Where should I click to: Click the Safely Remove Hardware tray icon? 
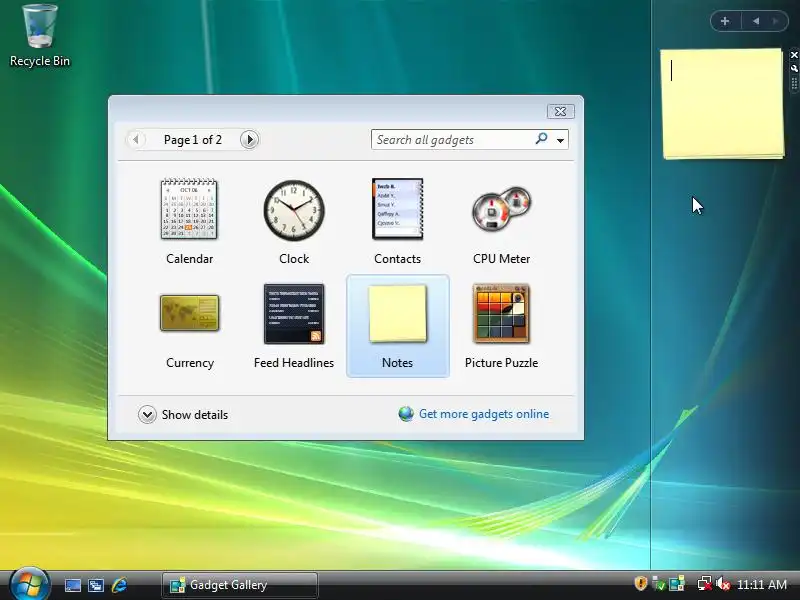tap(658, 583)
